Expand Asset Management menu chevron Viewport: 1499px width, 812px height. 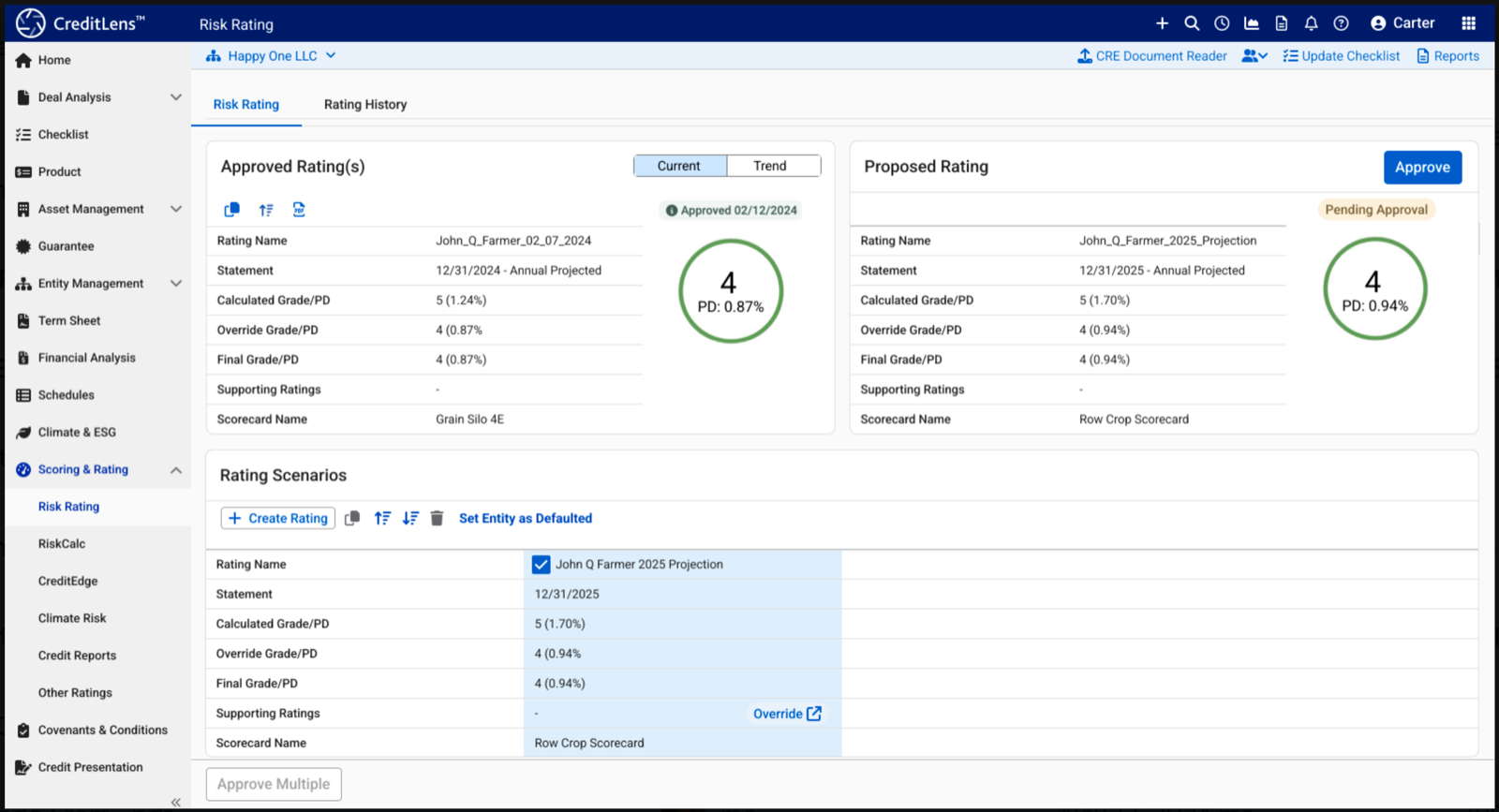click(x=175, y=209)
